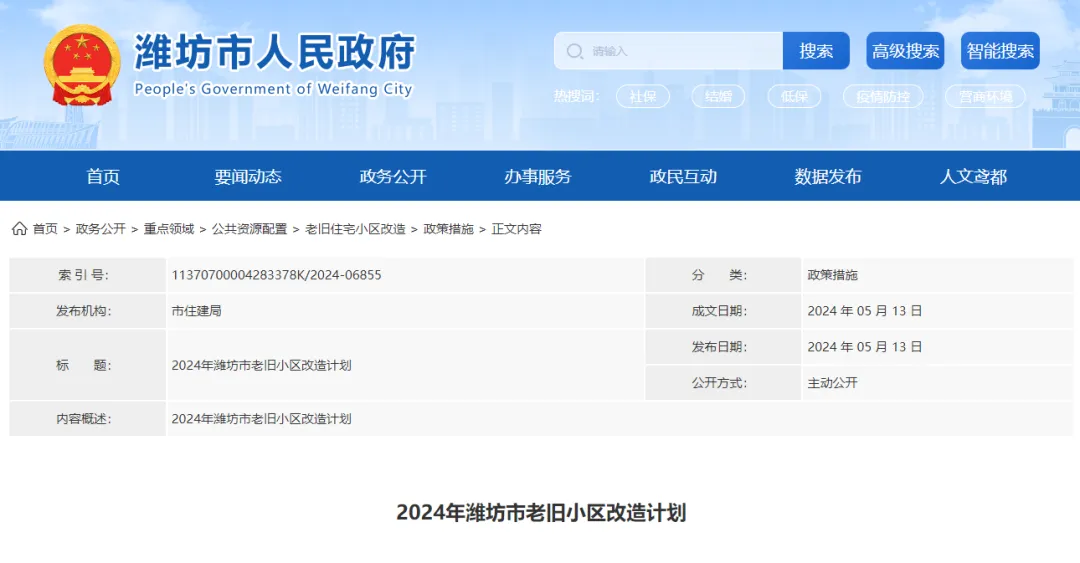This screenshot has width=1080, height=563.
Task: Click the search input field
Action: (x=680, y=51)
